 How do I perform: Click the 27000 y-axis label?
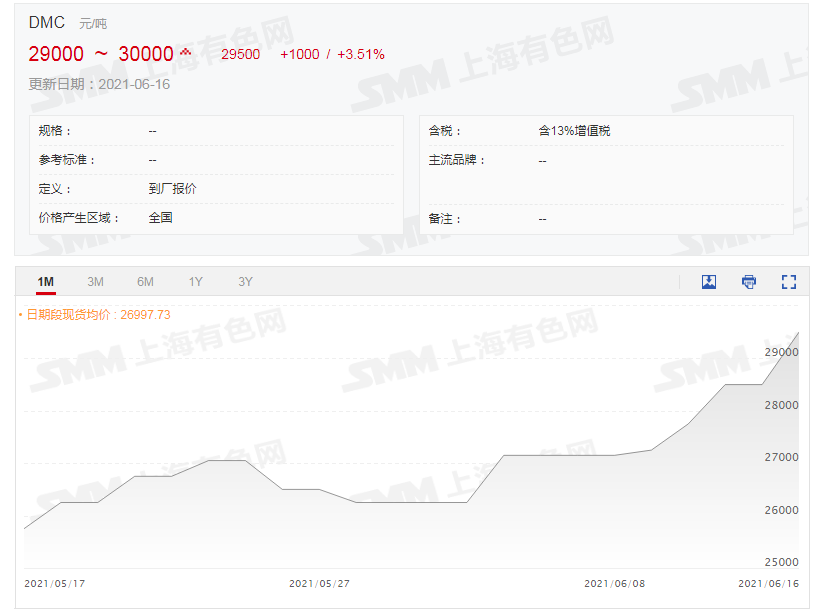781,457
